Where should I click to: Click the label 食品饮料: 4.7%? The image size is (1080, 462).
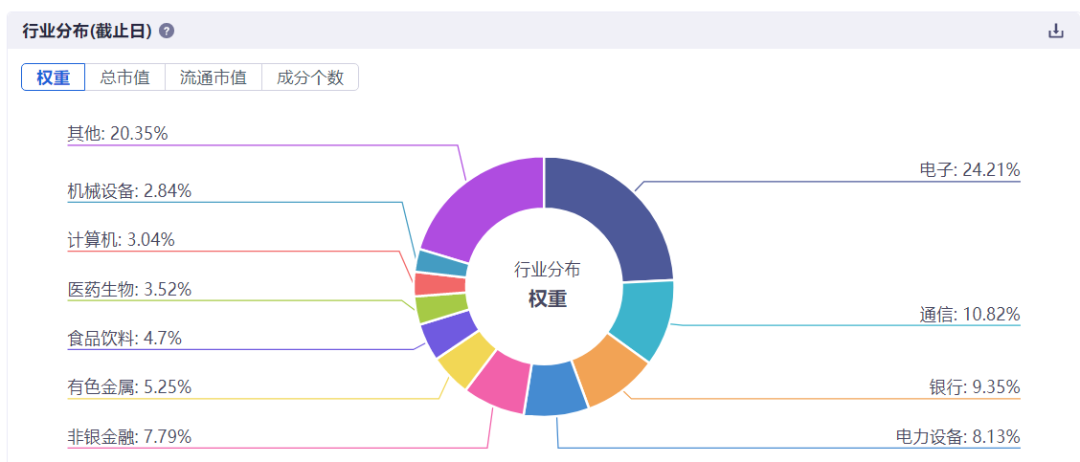pyautogui.click(x=125, y=338)
